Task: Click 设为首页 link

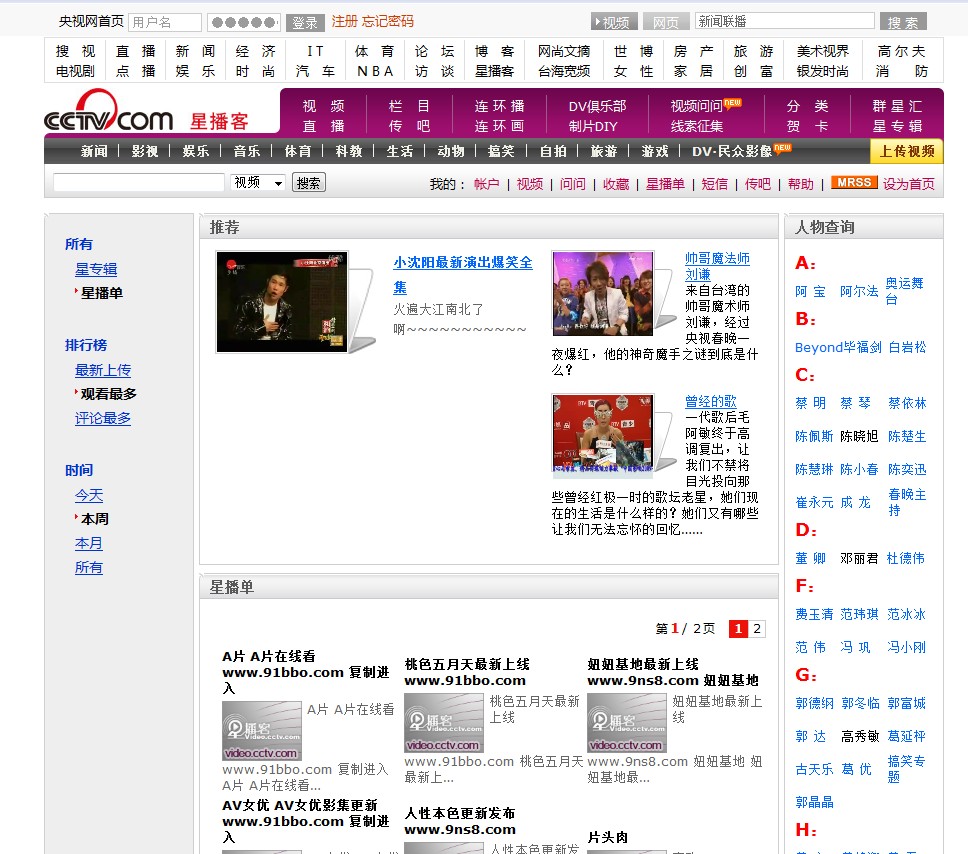Action: [x=908, y=184]
